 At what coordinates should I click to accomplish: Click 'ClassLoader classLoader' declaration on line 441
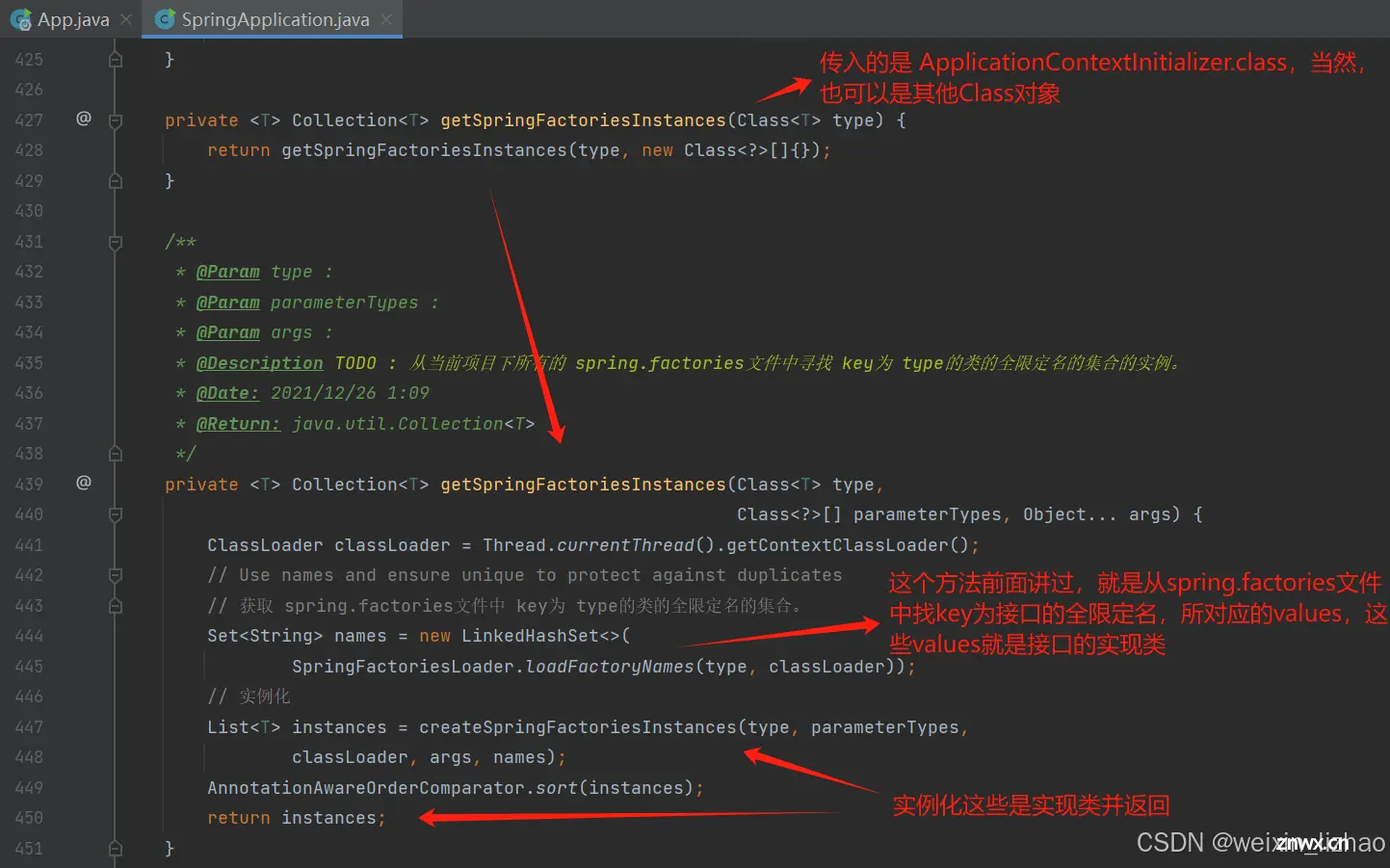coord(328,545)
